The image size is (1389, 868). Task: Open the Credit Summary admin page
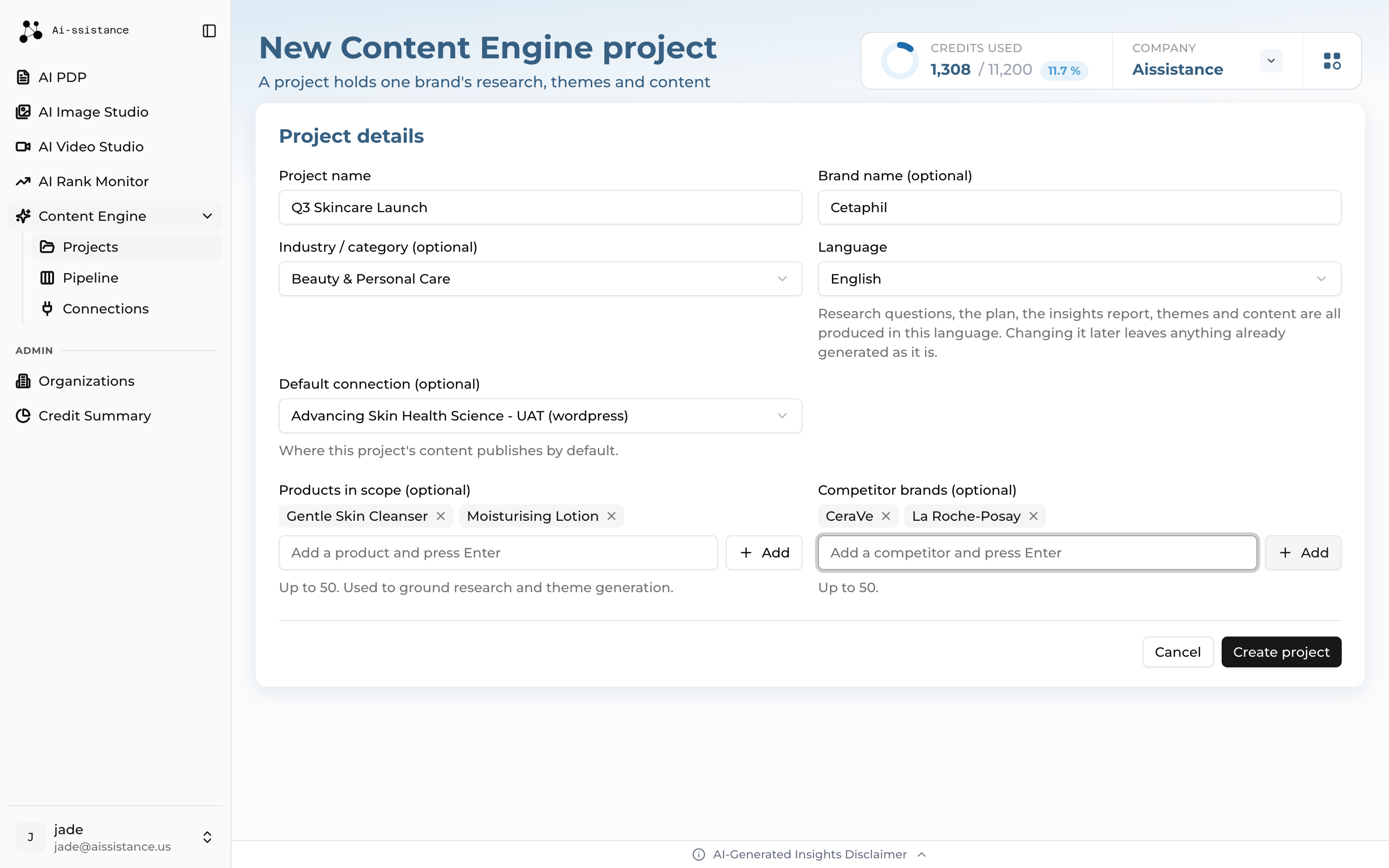pos(115,416)
